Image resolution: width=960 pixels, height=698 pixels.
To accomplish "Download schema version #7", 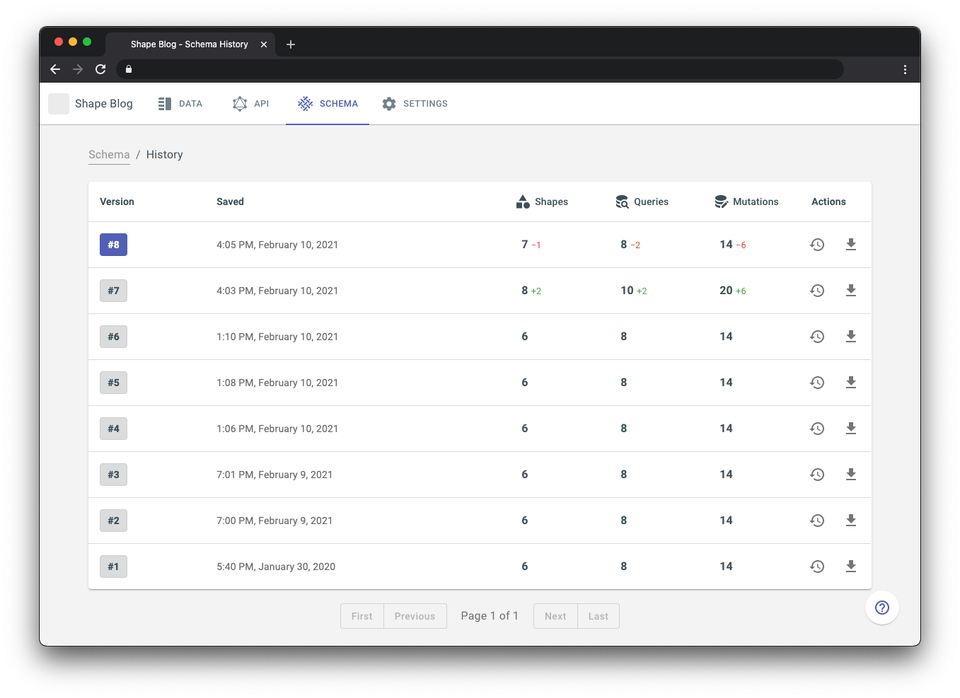I will coord(851,290).
